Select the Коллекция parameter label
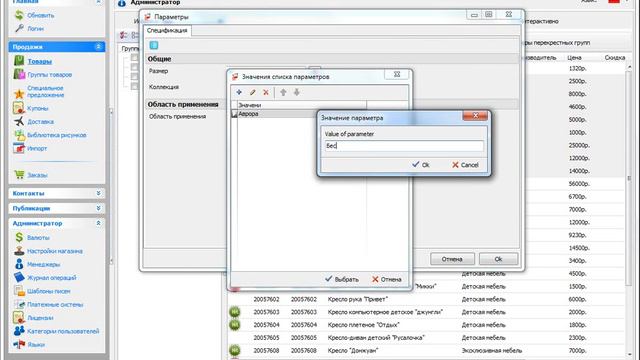Viewport: 640px width, 360px height. coord(164,87)
